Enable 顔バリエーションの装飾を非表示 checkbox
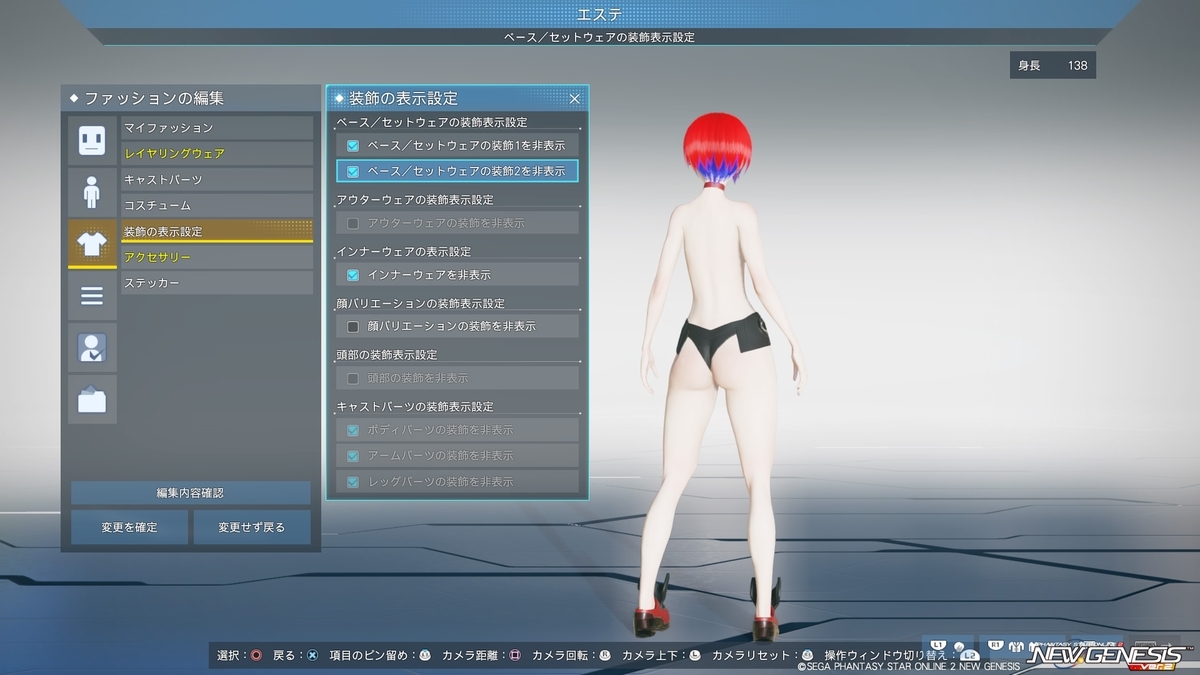Image resolution: width=1200 pixels, height=675 pixels. (x=353, y=327)
